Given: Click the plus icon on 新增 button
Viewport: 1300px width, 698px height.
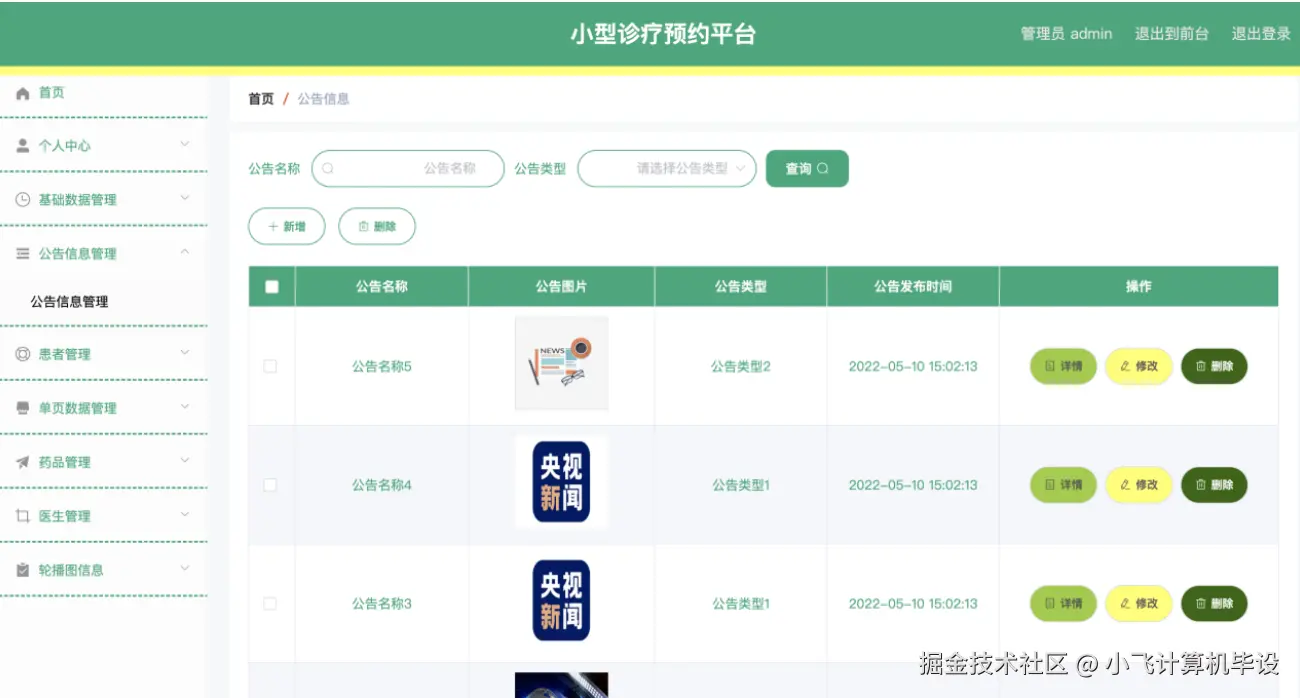Looking at the screenshot, I should pyautogui.click(x=273, y=227).
